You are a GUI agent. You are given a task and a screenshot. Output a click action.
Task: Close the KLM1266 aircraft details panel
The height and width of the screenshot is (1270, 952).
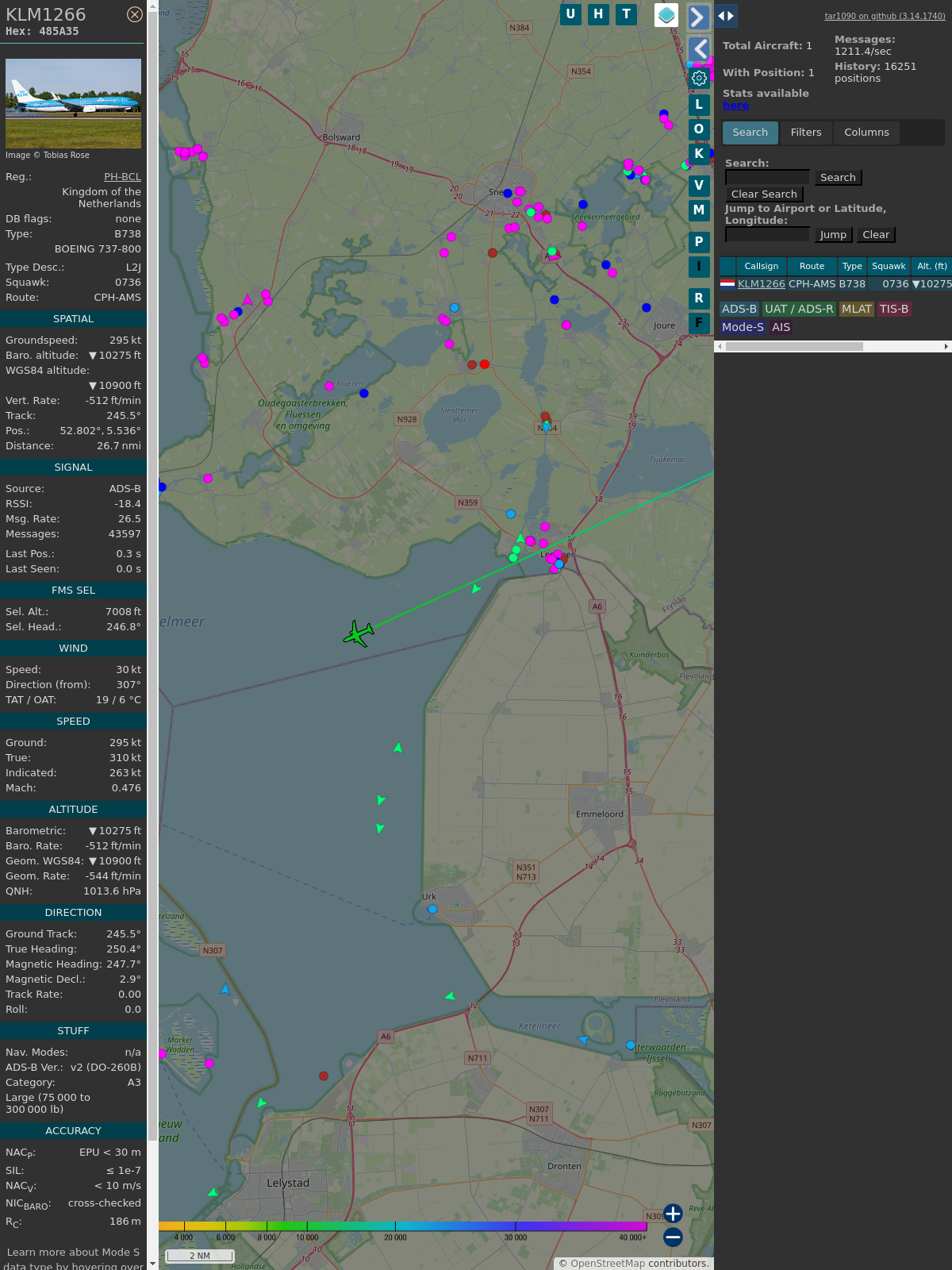pyautogui.click(x=135, y=14)
